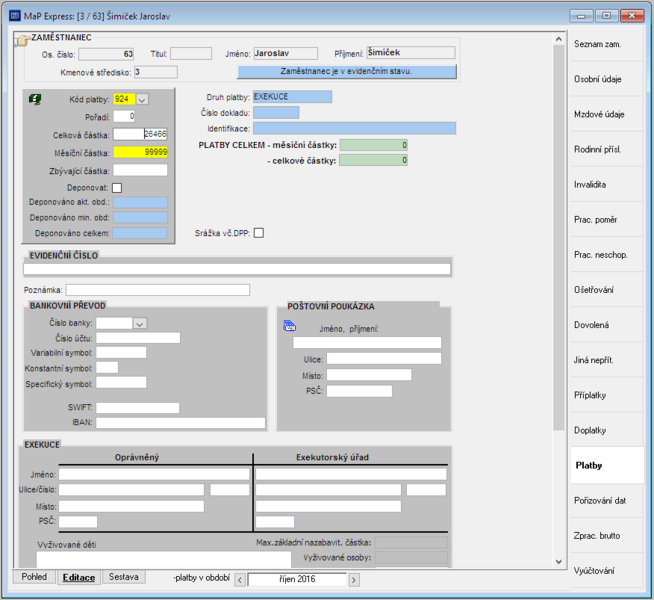The height and width of the screenshot is (600, 654).
Task: Select the Invalidita tab
Action: pos(607,185)
